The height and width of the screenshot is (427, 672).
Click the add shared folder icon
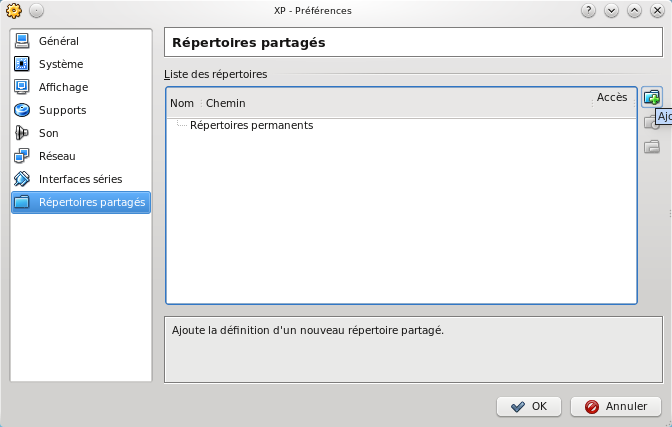pyautogui.click(x=652, y=97)
